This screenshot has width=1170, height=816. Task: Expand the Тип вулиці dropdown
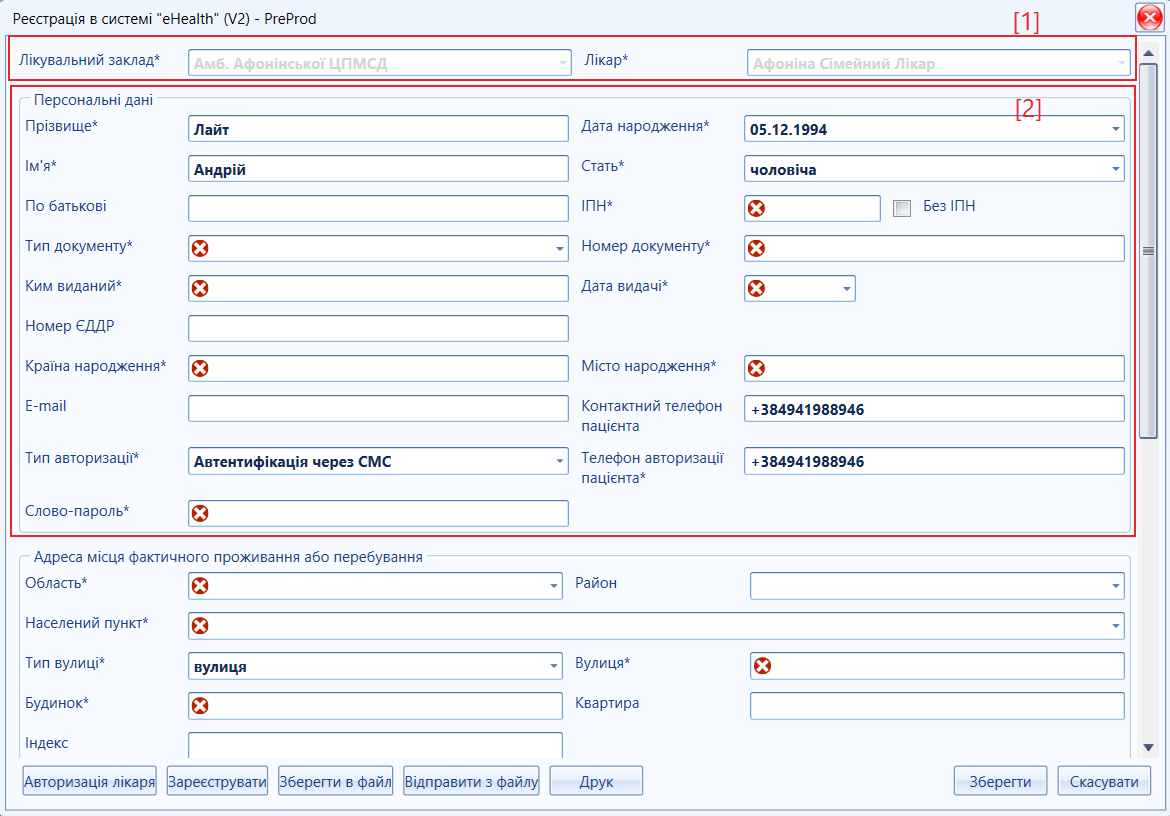click(x=554, y=666)
